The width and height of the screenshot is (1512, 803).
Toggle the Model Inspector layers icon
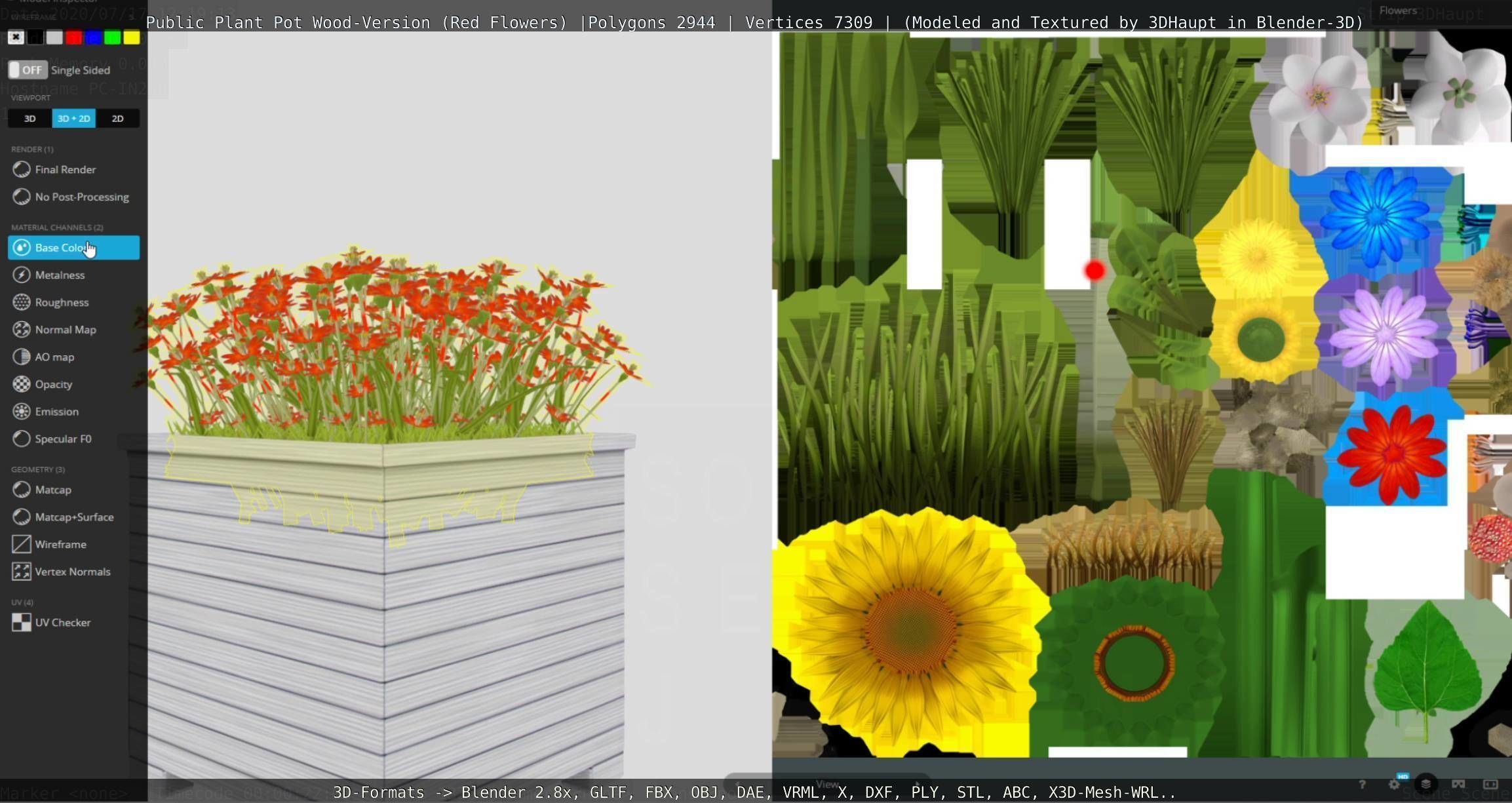pyautogui.click(x=1426, y=784)
